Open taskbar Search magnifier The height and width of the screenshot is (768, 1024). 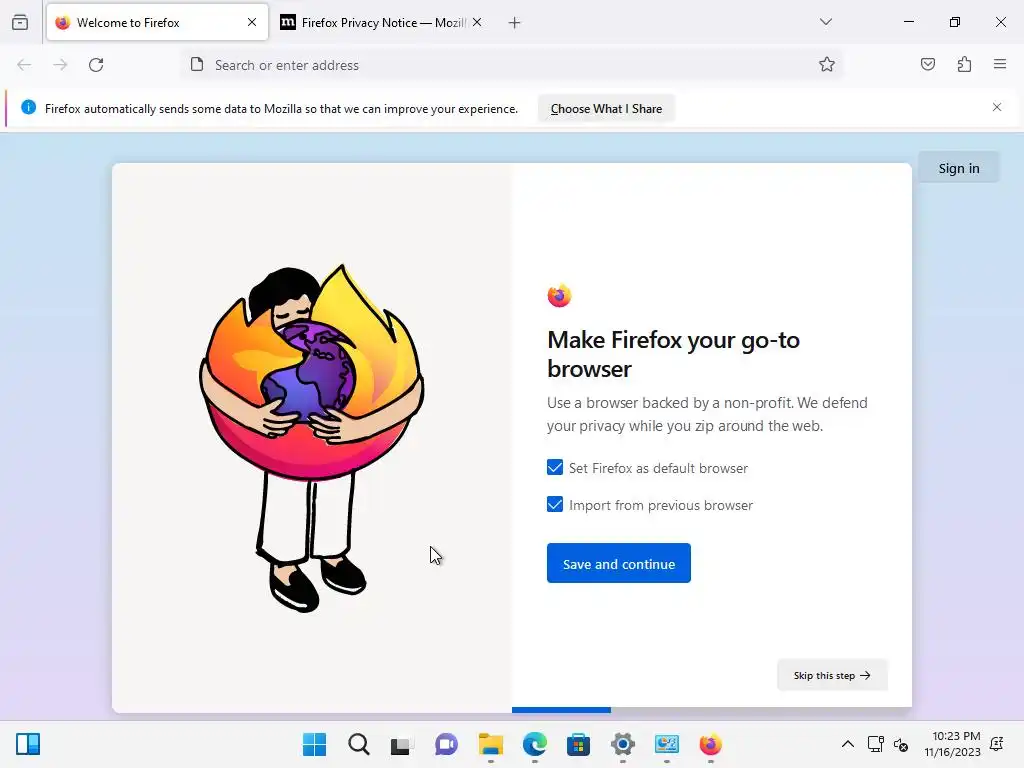pos(359,744)
